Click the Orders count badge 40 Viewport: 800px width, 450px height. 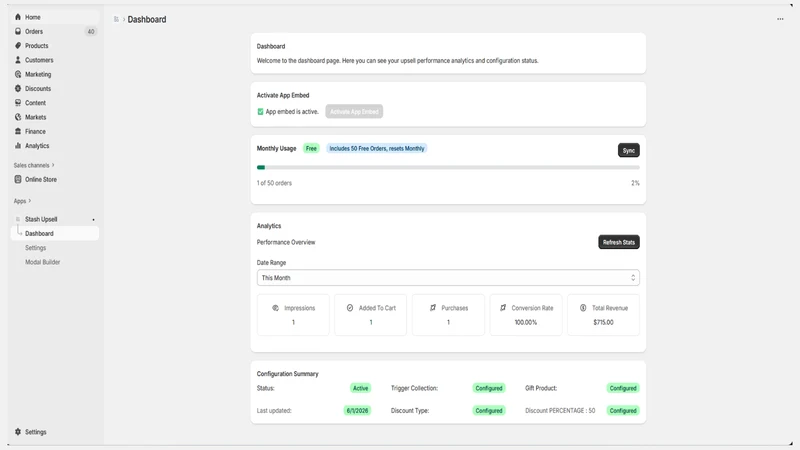[91, 31]
